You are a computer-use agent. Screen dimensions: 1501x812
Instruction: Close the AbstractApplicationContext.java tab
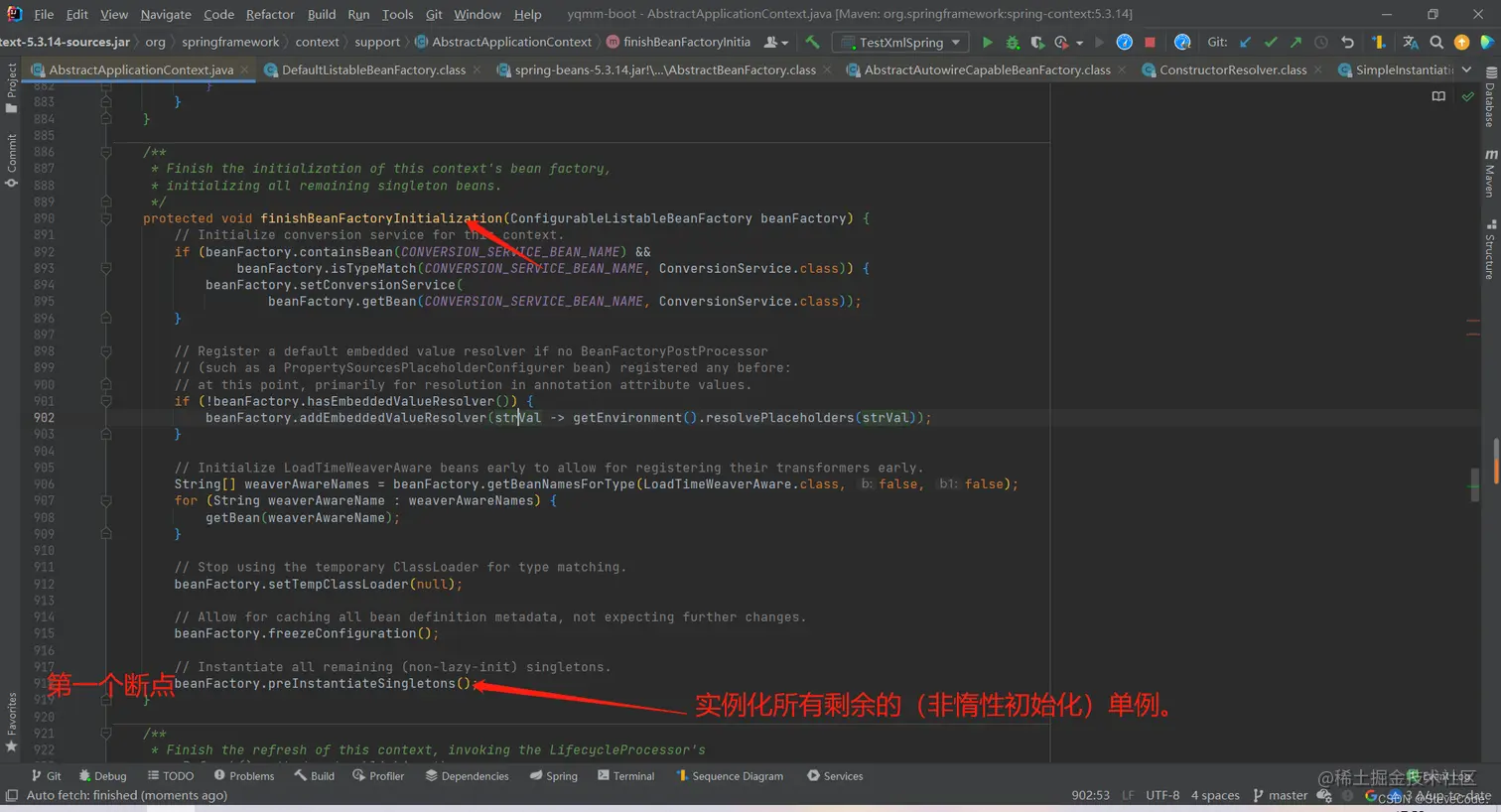click(244, 69)
